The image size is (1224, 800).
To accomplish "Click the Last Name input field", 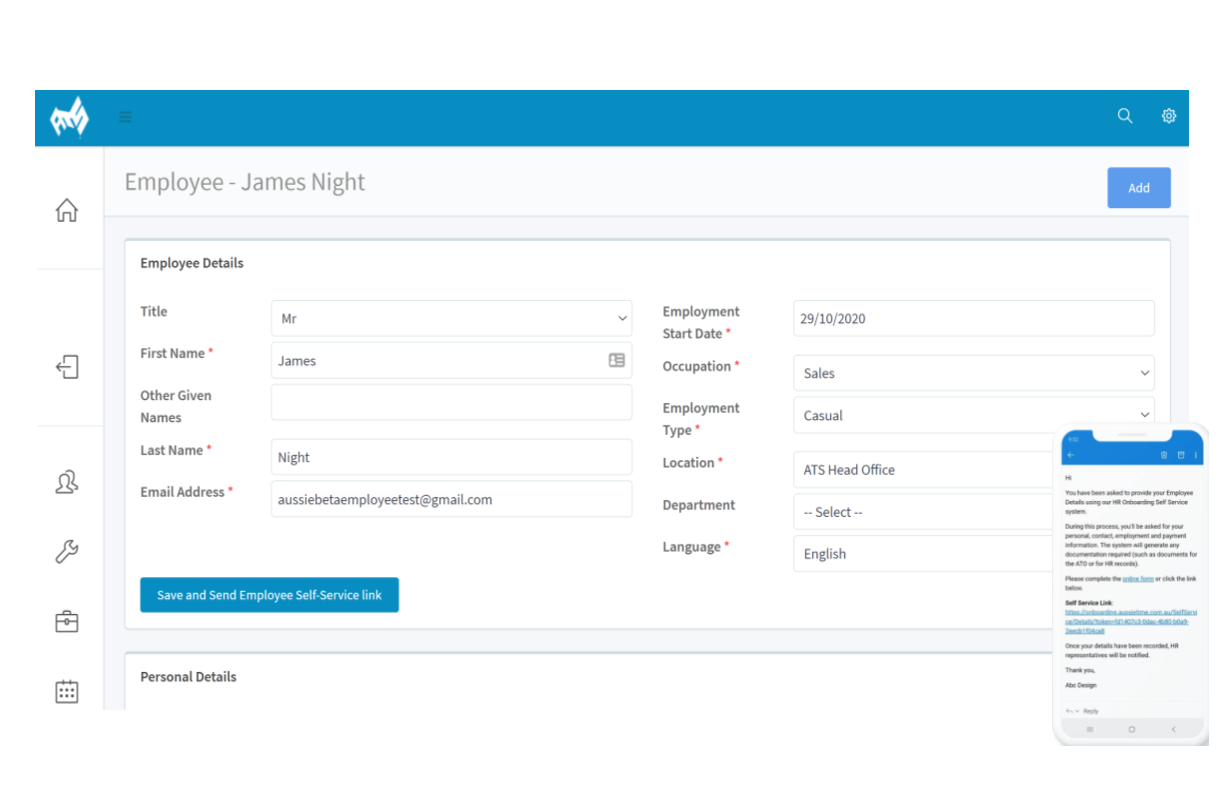I will [x=451, y=457].
